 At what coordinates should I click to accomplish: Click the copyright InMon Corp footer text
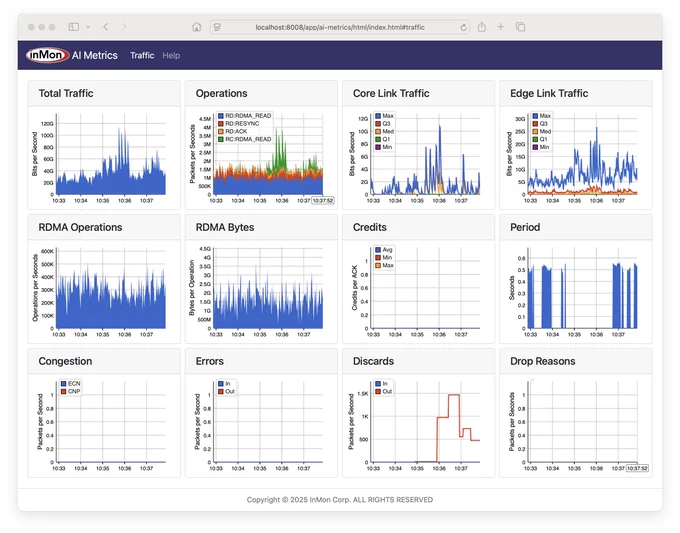[340, 500]
